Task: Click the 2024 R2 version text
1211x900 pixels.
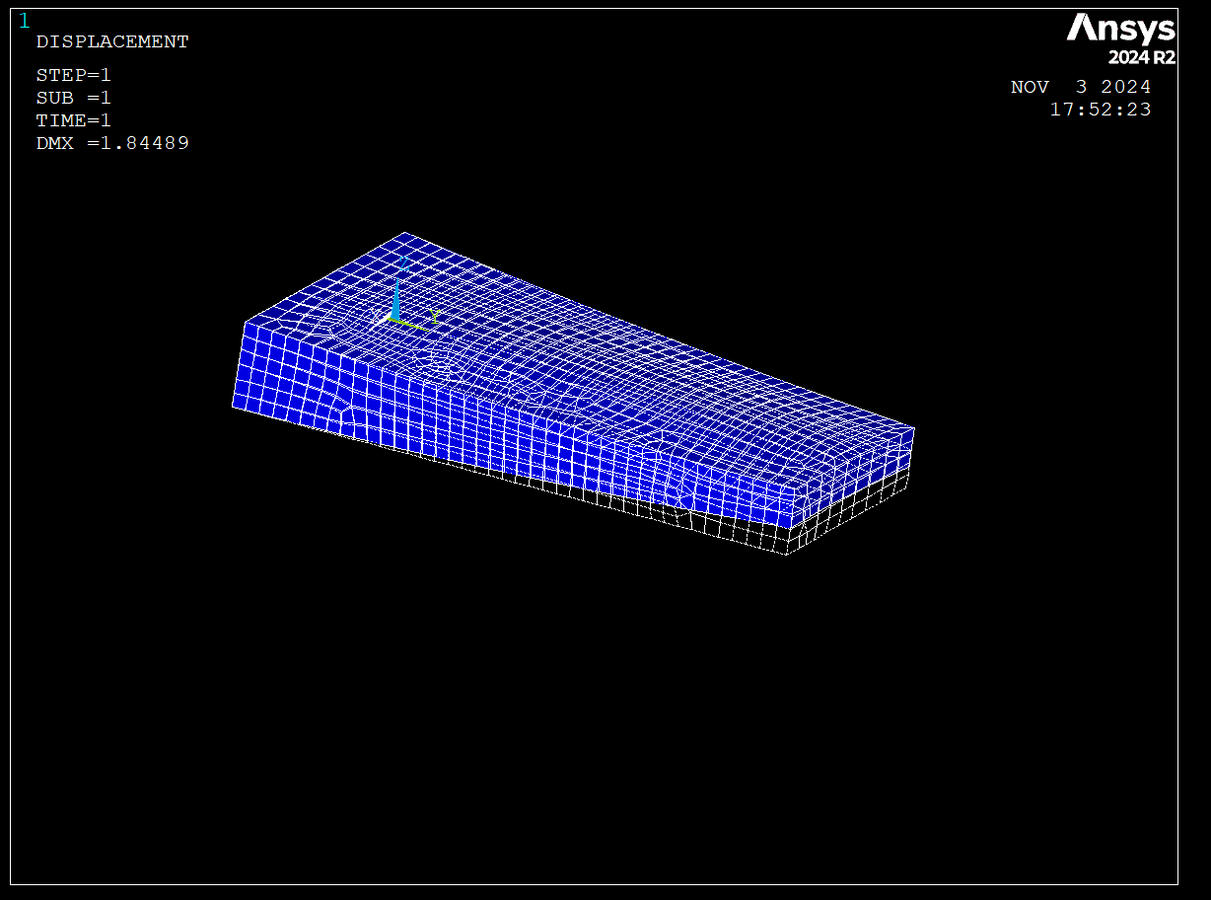Action: click(1141, 58)
